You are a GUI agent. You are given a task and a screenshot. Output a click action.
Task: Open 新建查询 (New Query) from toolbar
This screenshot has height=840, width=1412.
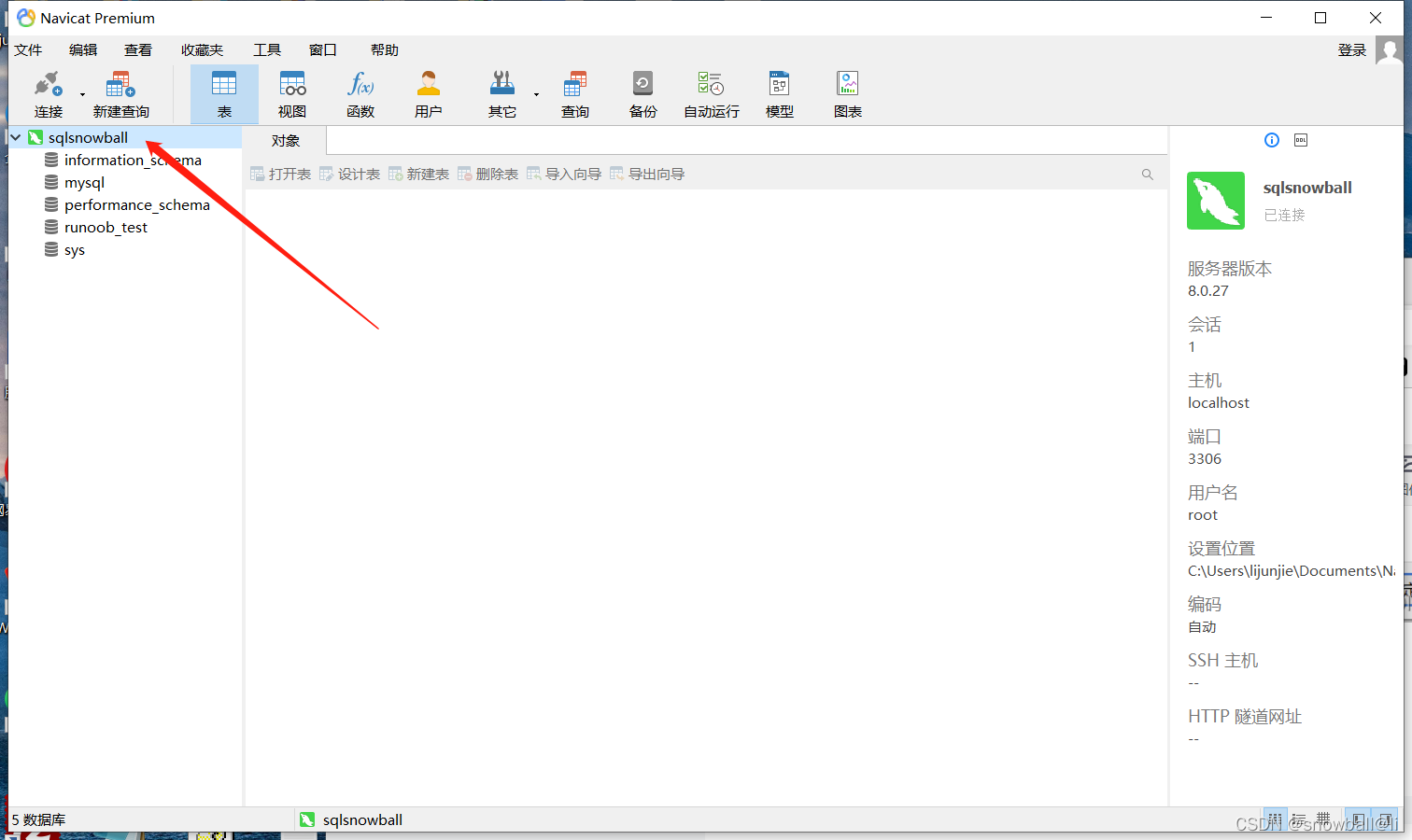[x=120, y=94]
